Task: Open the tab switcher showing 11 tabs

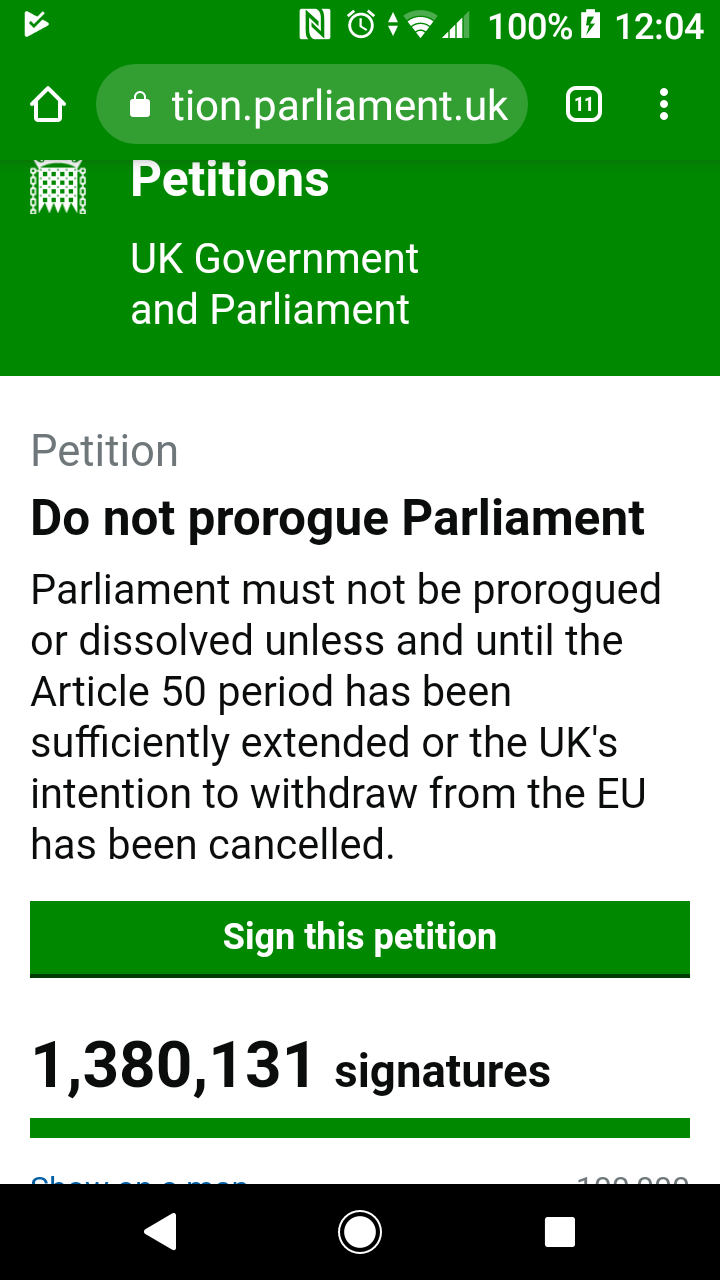Action: (x=584, y=105)
